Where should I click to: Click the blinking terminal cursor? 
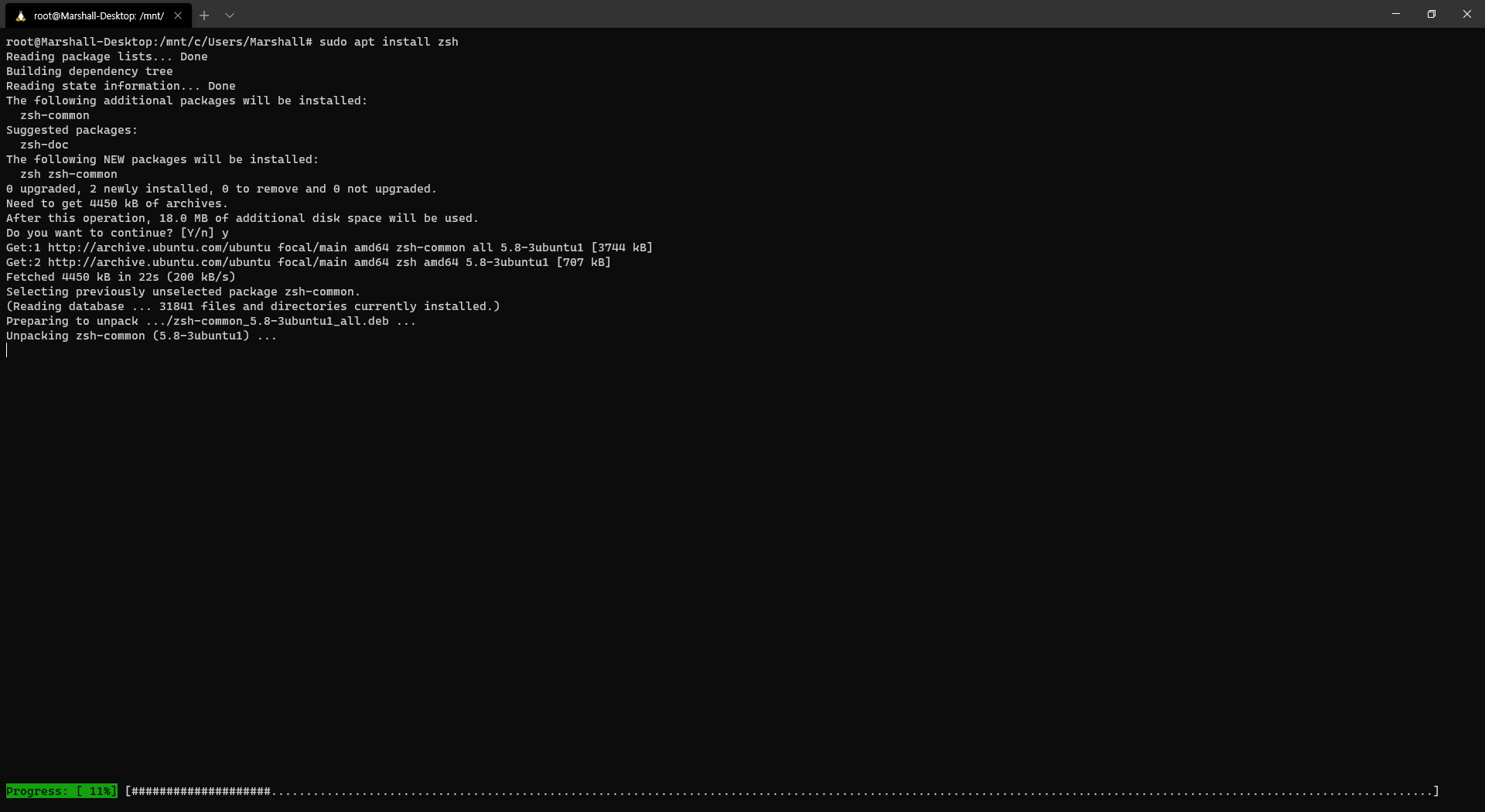click(6, 350)
